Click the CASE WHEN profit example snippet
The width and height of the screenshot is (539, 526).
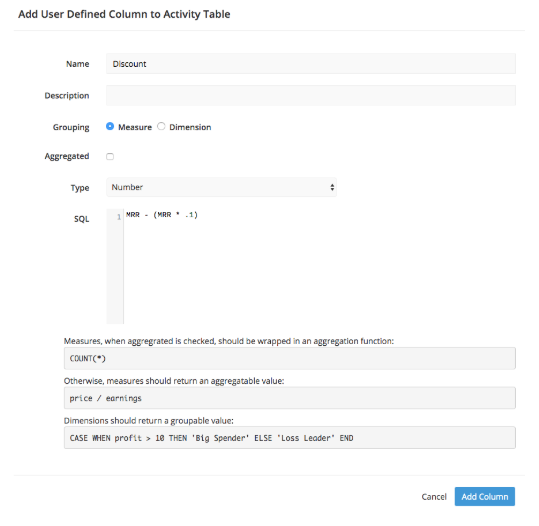click(289, 438)
